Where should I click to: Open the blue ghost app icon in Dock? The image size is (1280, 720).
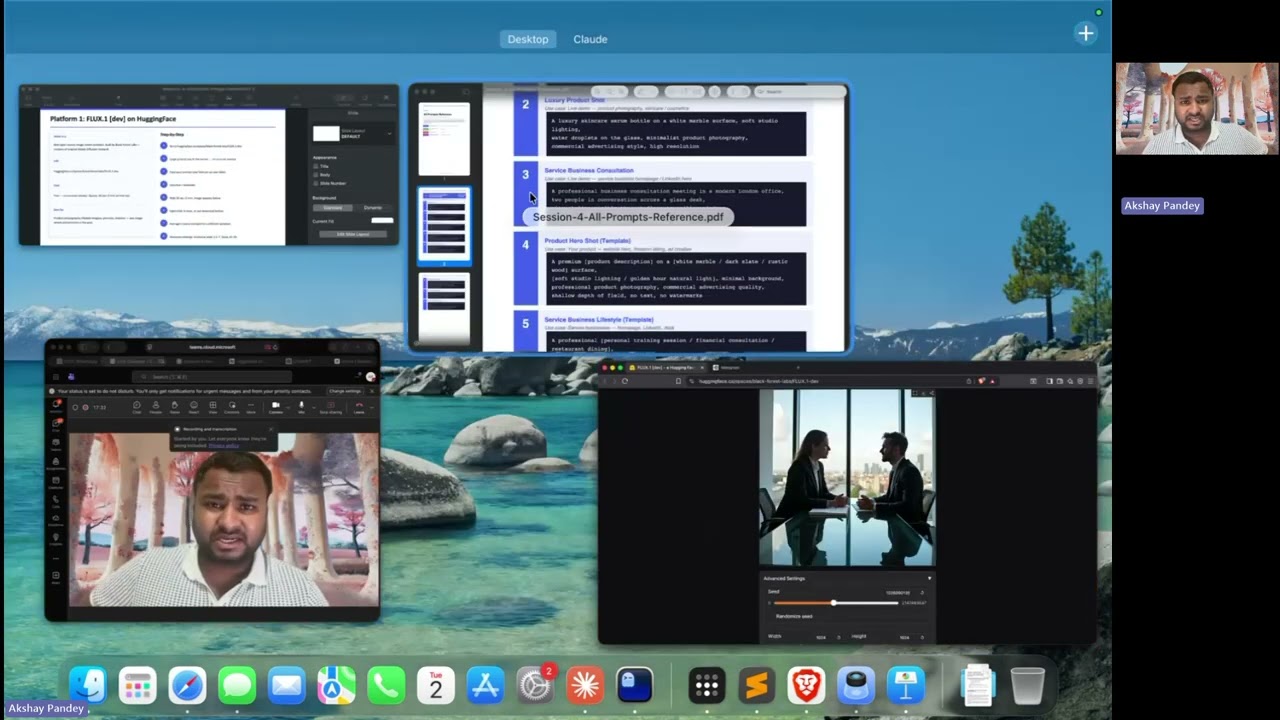(634, 685)
